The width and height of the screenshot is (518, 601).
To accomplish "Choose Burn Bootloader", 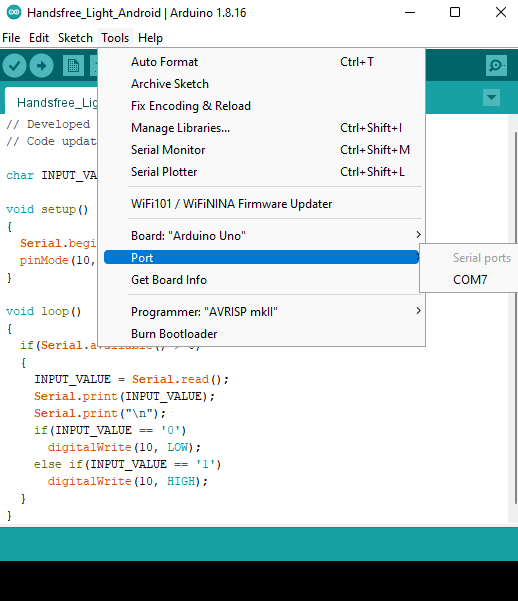I will (263, 334).
